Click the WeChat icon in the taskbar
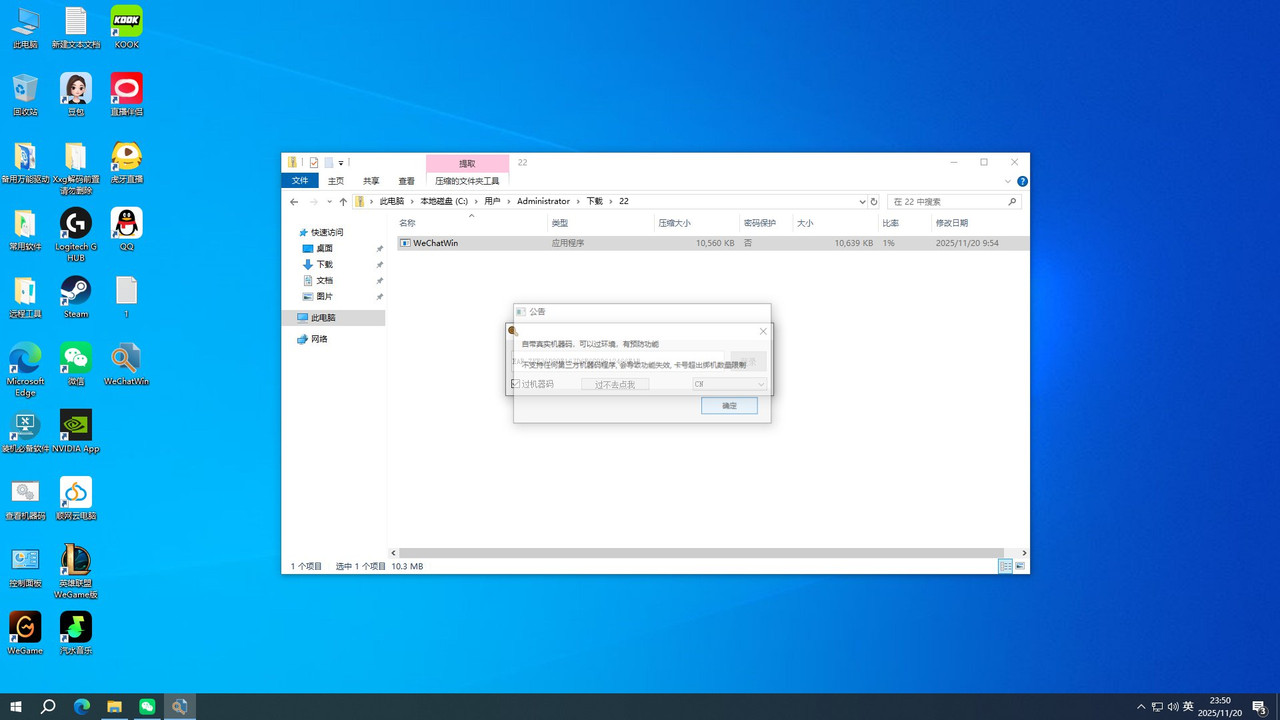Image resolution: width=1280 pixels, height=720 pixels. point(147,706)
